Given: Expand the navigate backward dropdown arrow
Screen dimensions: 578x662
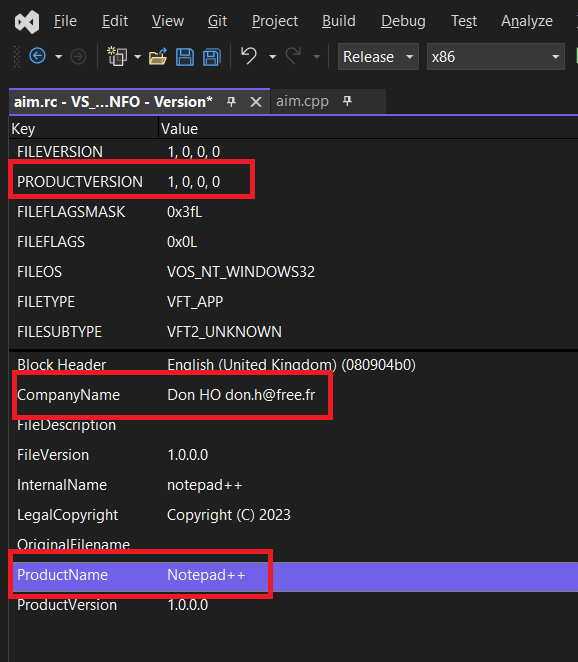Looking at the screenshot, I should 59,57.
